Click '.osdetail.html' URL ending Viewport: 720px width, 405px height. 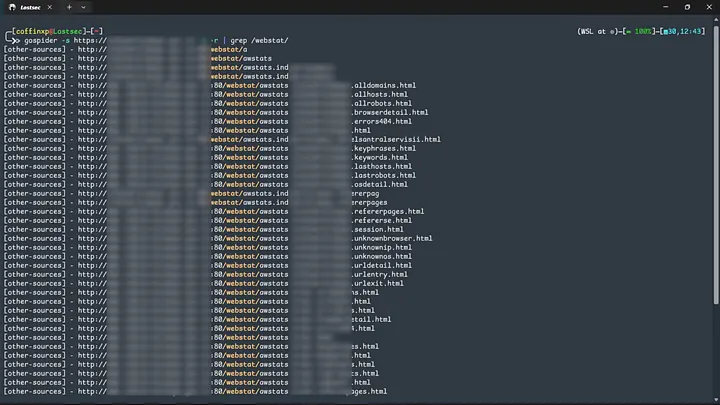379,185
